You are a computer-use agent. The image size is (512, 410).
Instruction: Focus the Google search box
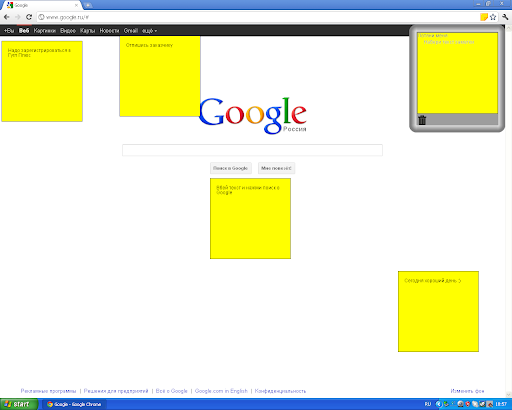click(x=252, y=150)
